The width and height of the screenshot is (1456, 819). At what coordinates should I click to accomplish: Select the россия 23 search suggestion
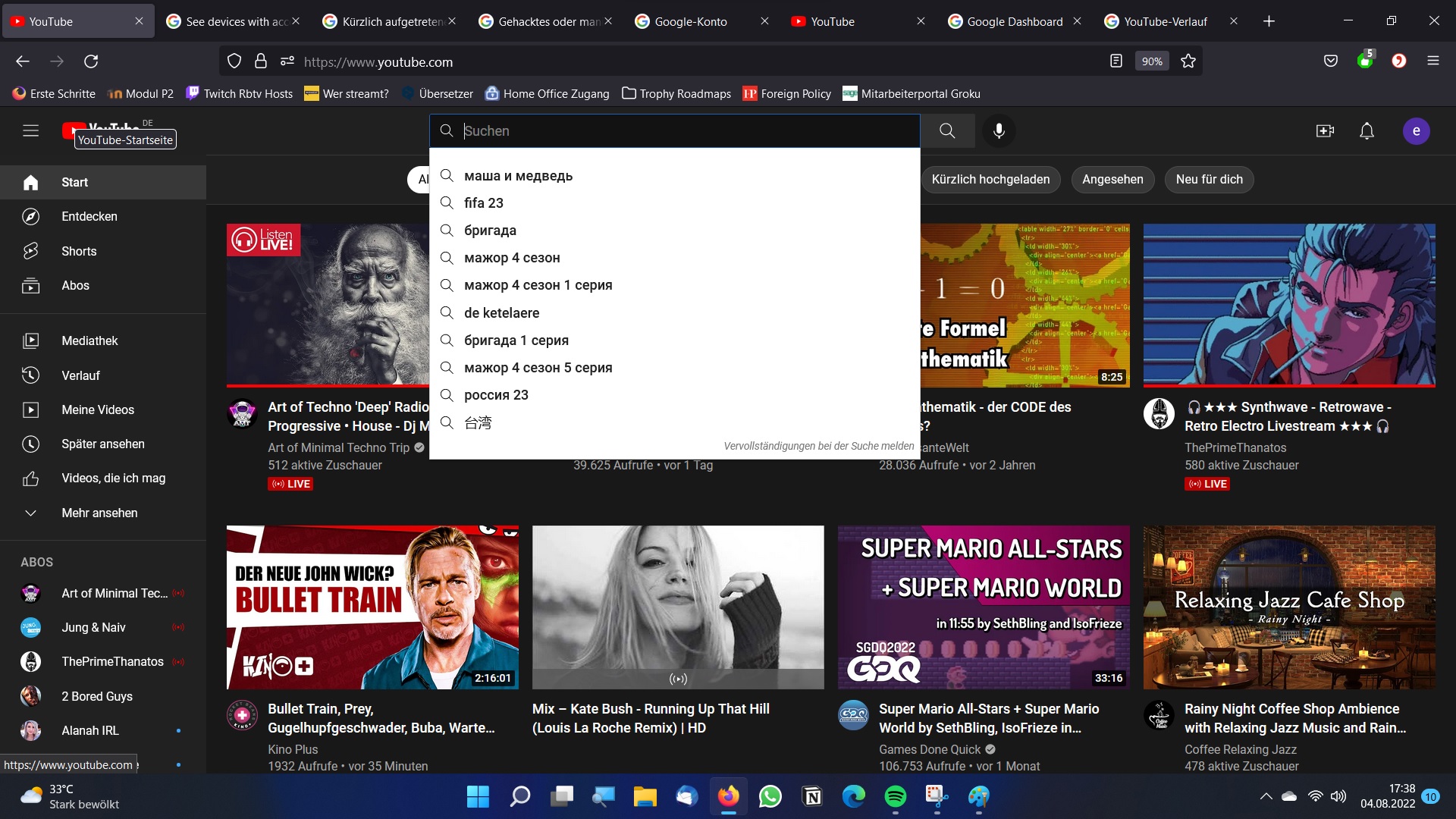pos(675,395)
